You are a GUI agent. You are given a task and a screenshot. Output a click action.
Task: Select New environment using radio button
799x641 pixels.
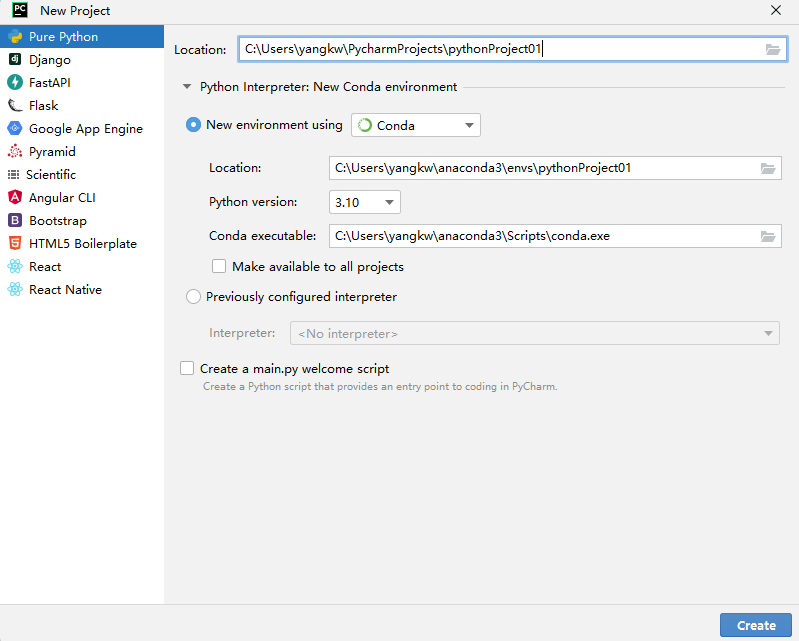(x=193, y=125)
